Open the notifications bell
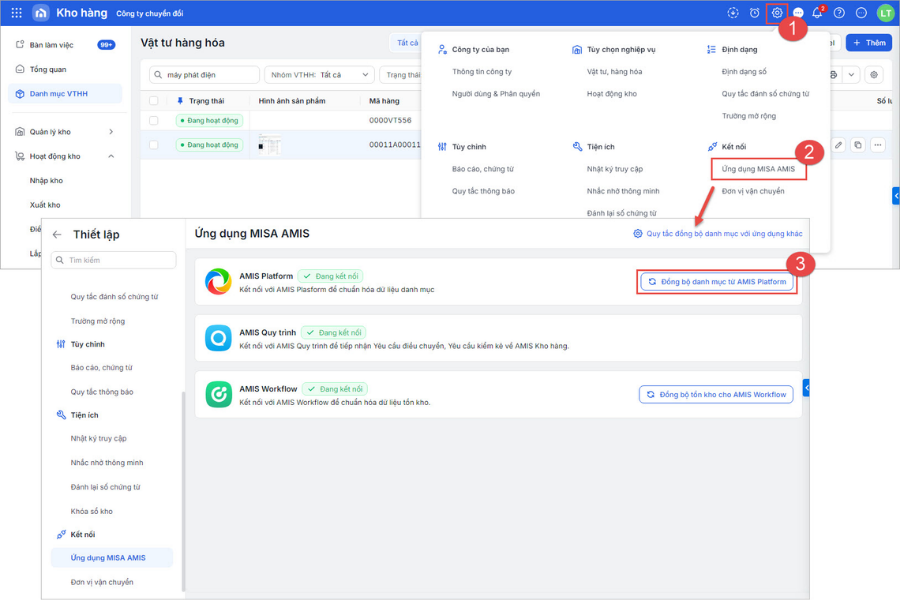 (x=817, y=13)
